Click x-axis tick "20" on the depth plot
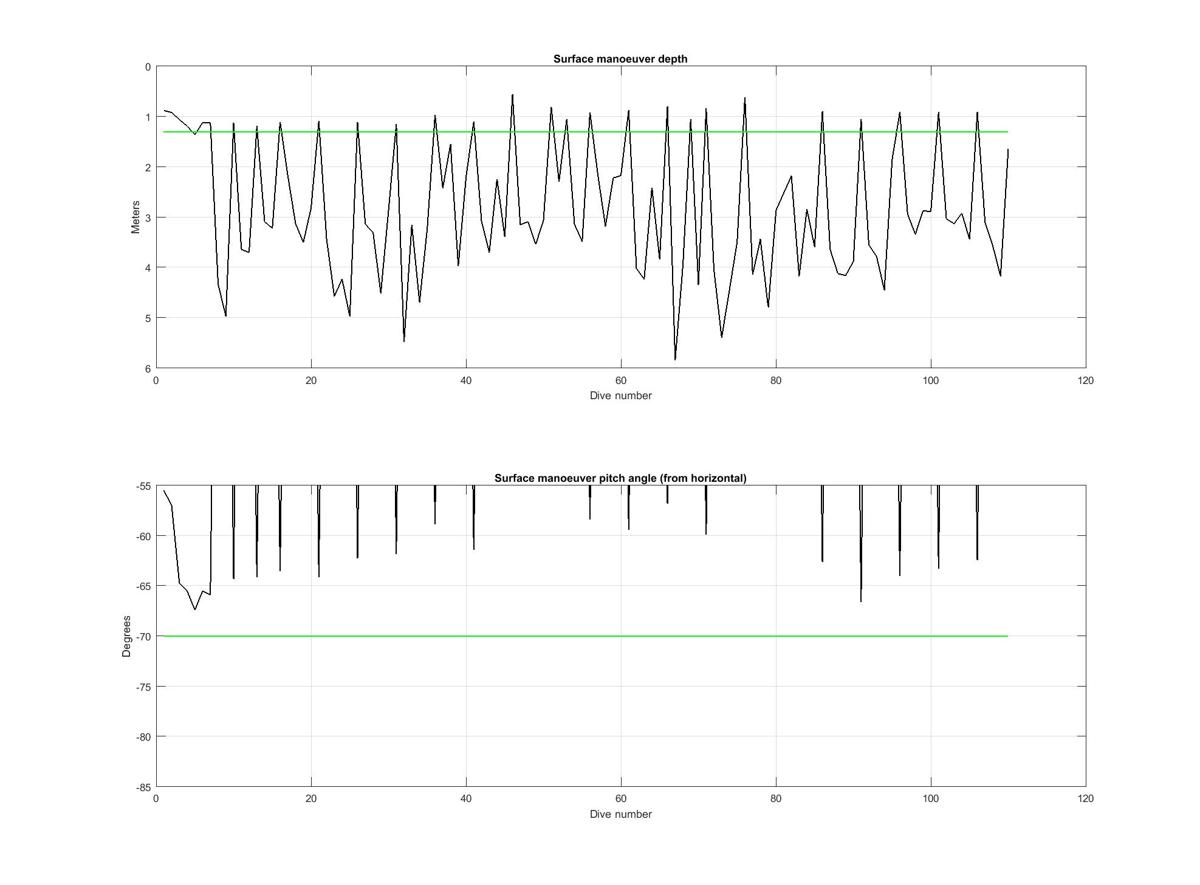This screenshot has width=1200, height=885. [x=311, y=380]
